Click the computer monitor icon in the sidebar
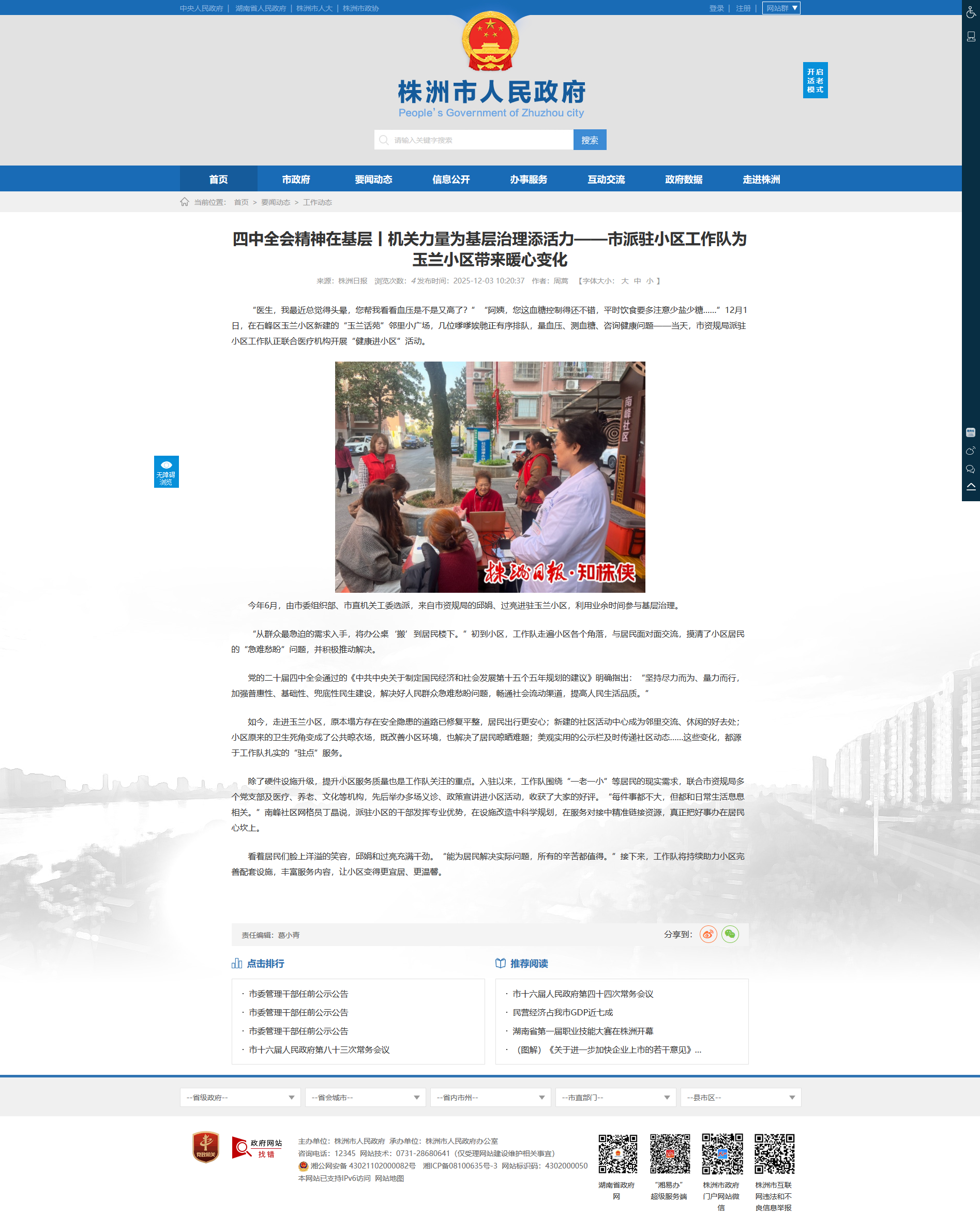980x1229 pixels. pos(971,37)
